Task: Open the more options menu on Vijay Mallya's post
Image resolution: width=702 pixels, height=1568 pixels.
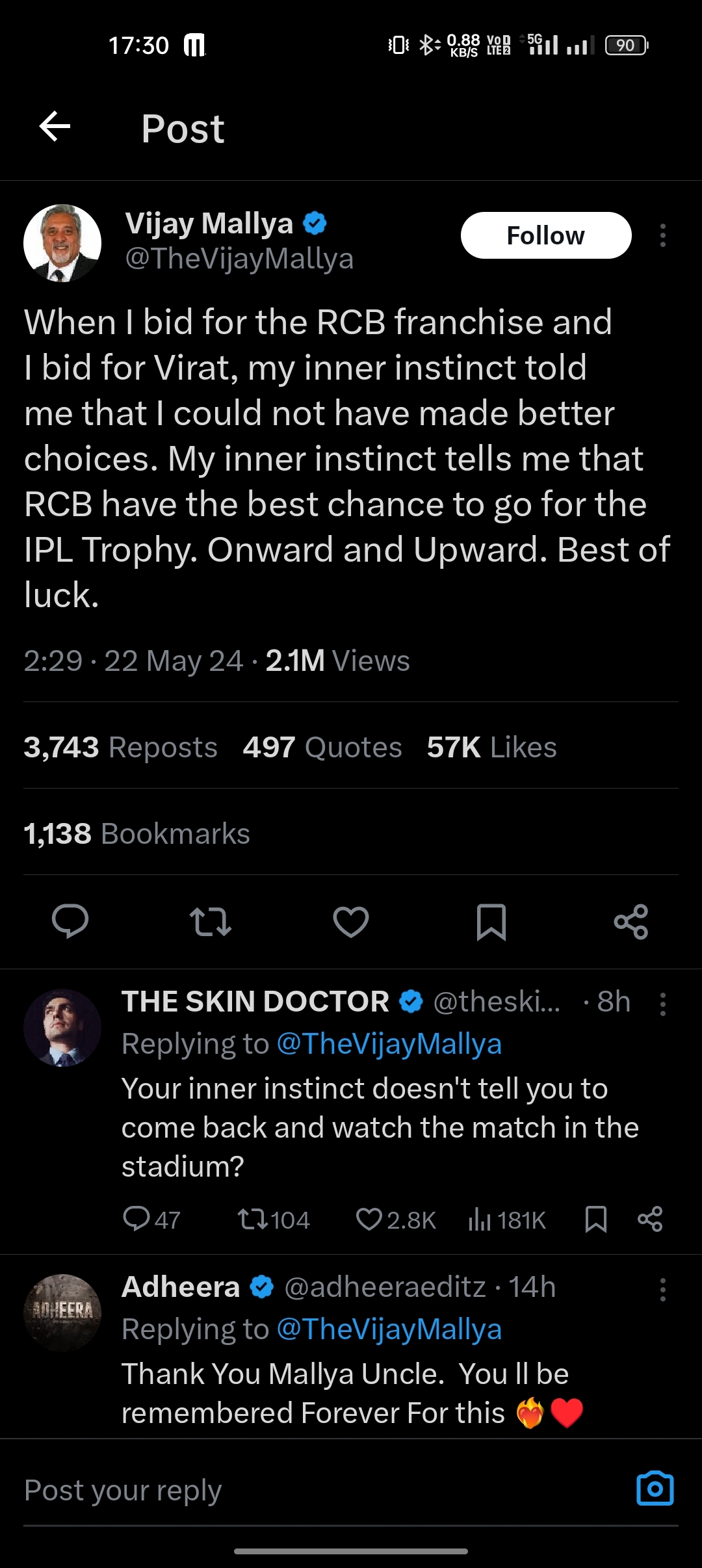Action: (662, 235)
